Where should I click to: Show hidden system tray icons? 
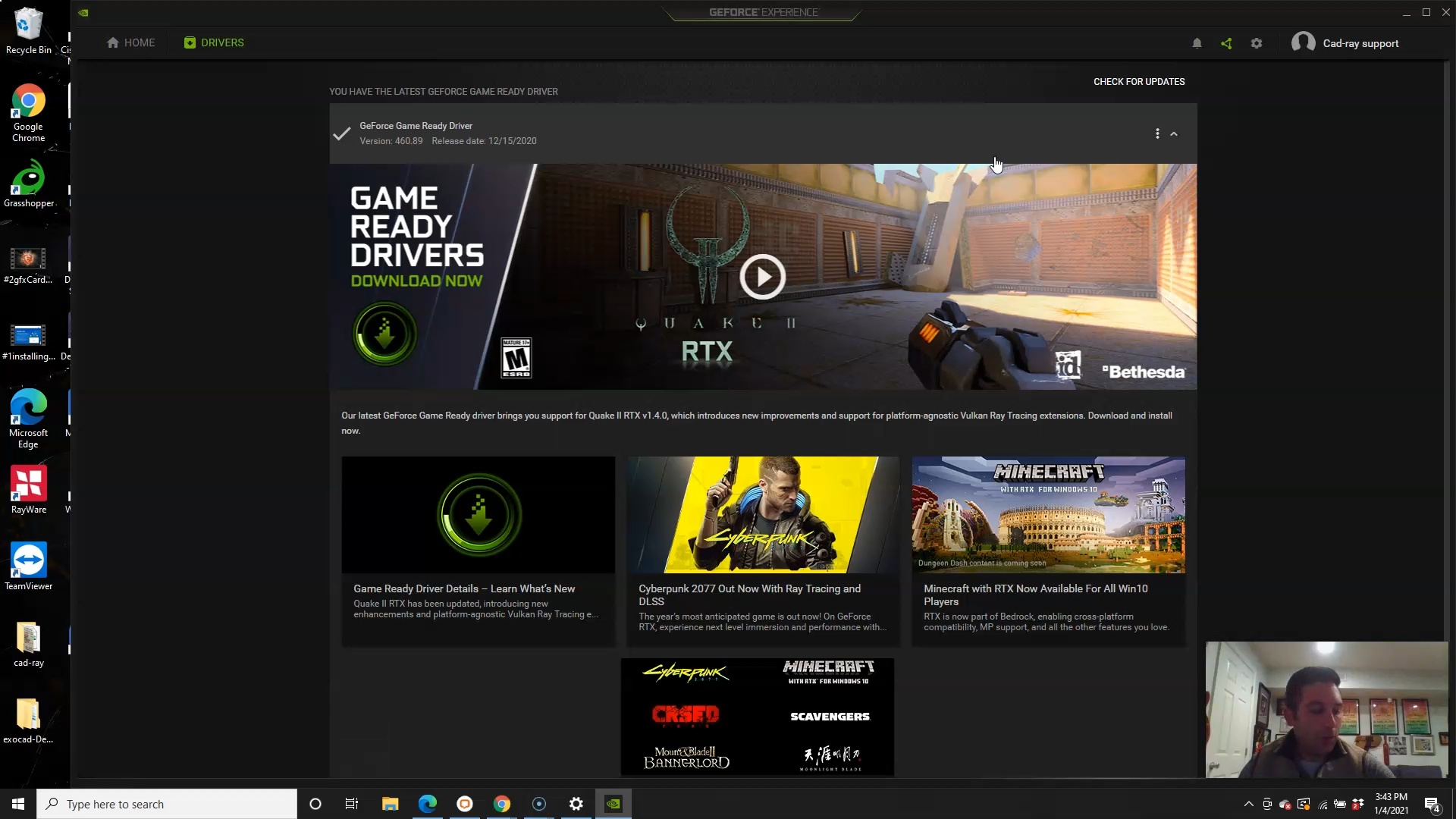click(1248, 804)
